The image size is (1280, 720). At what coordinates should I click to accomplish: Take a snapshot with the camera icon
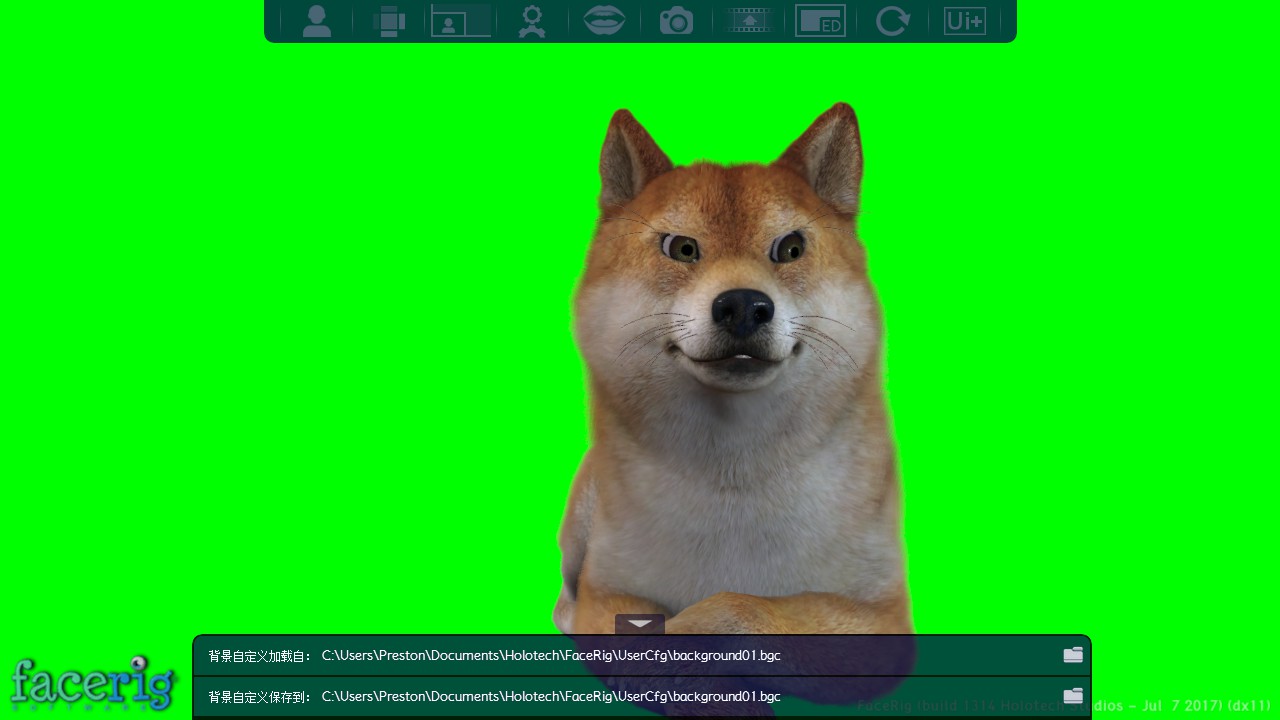[x=675, y=20]
